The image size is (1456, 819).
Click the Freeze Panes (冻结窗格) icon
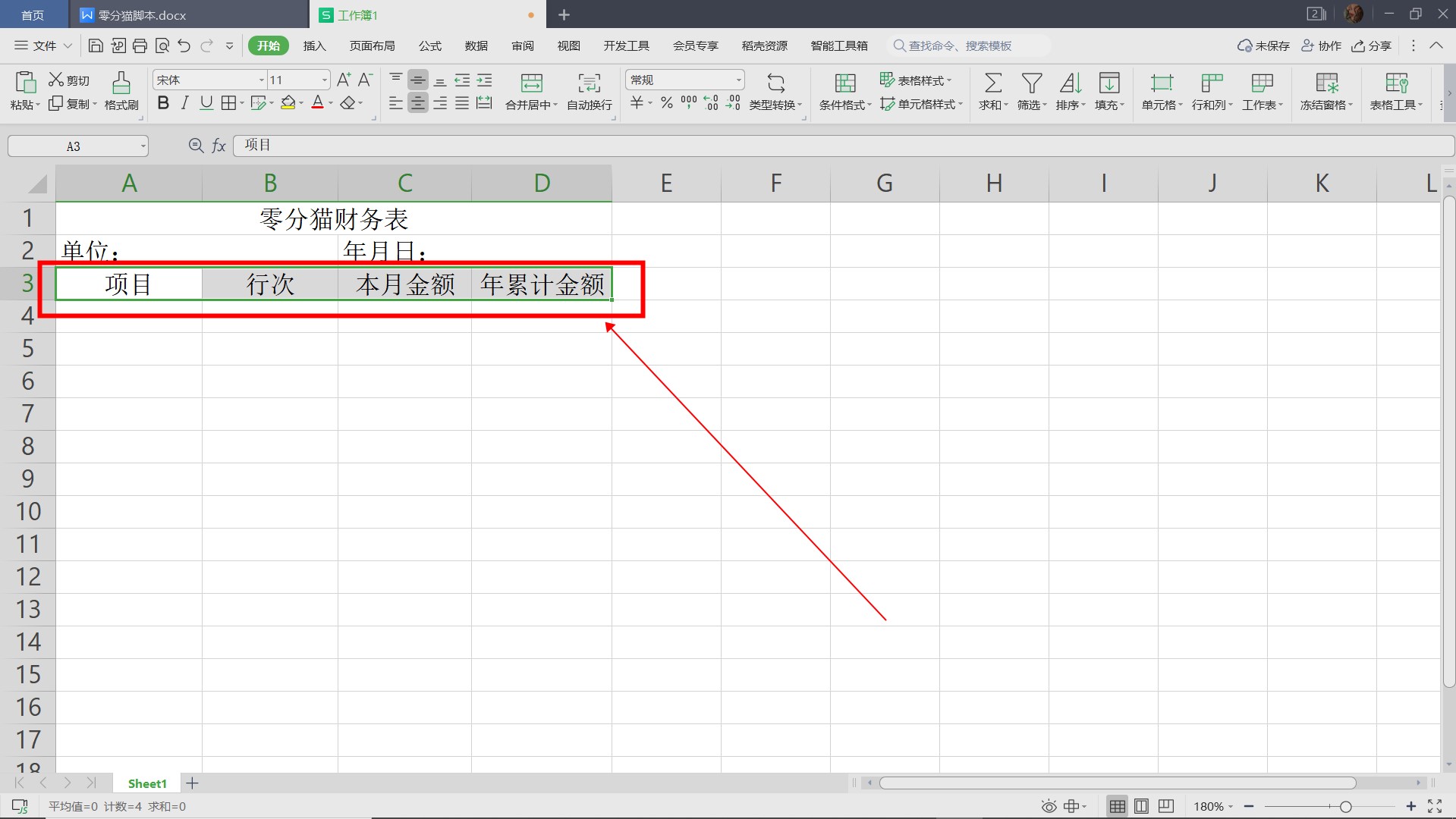[1326, 83]
